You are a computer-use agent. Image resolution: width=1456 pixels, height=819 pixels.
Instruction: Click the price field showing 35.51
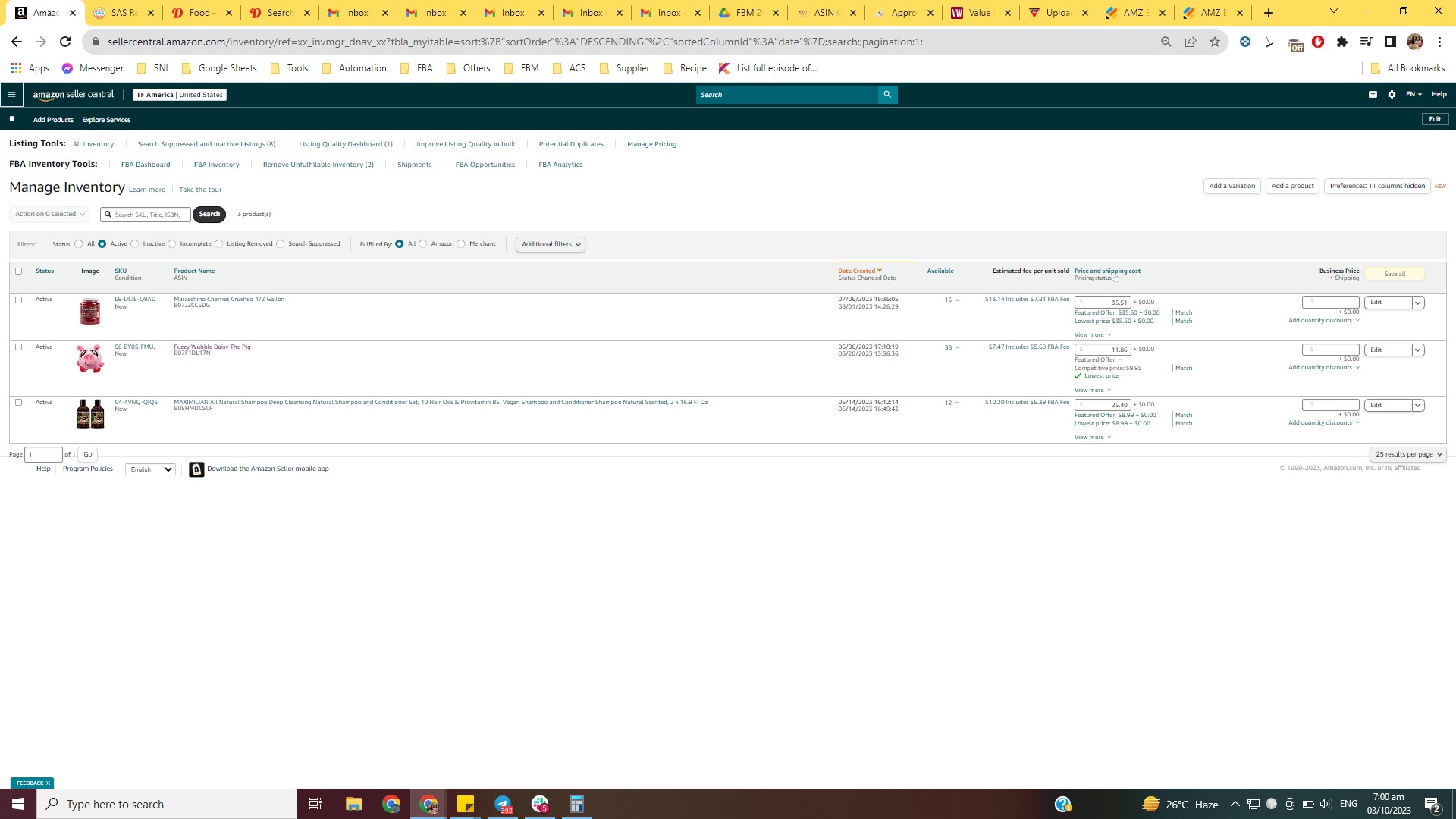[1103, 303]
